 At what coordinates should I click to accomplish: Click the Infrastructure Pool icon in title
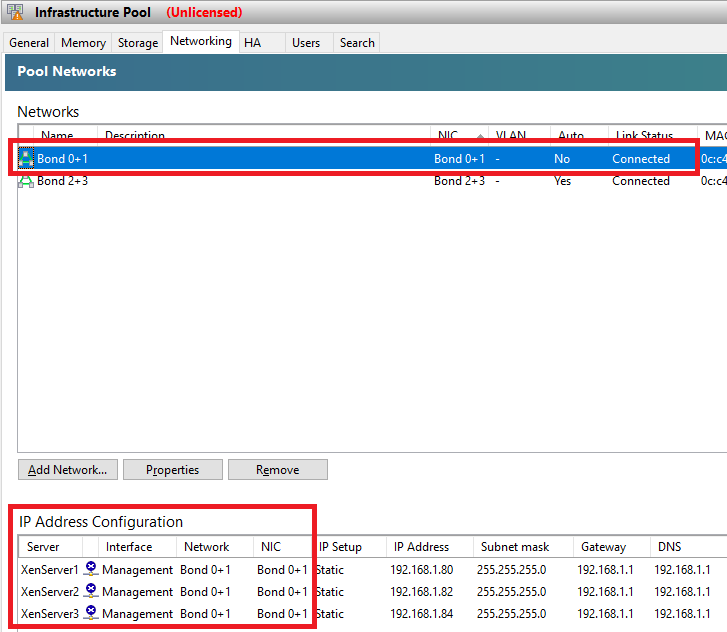click(x=17, y=13)
